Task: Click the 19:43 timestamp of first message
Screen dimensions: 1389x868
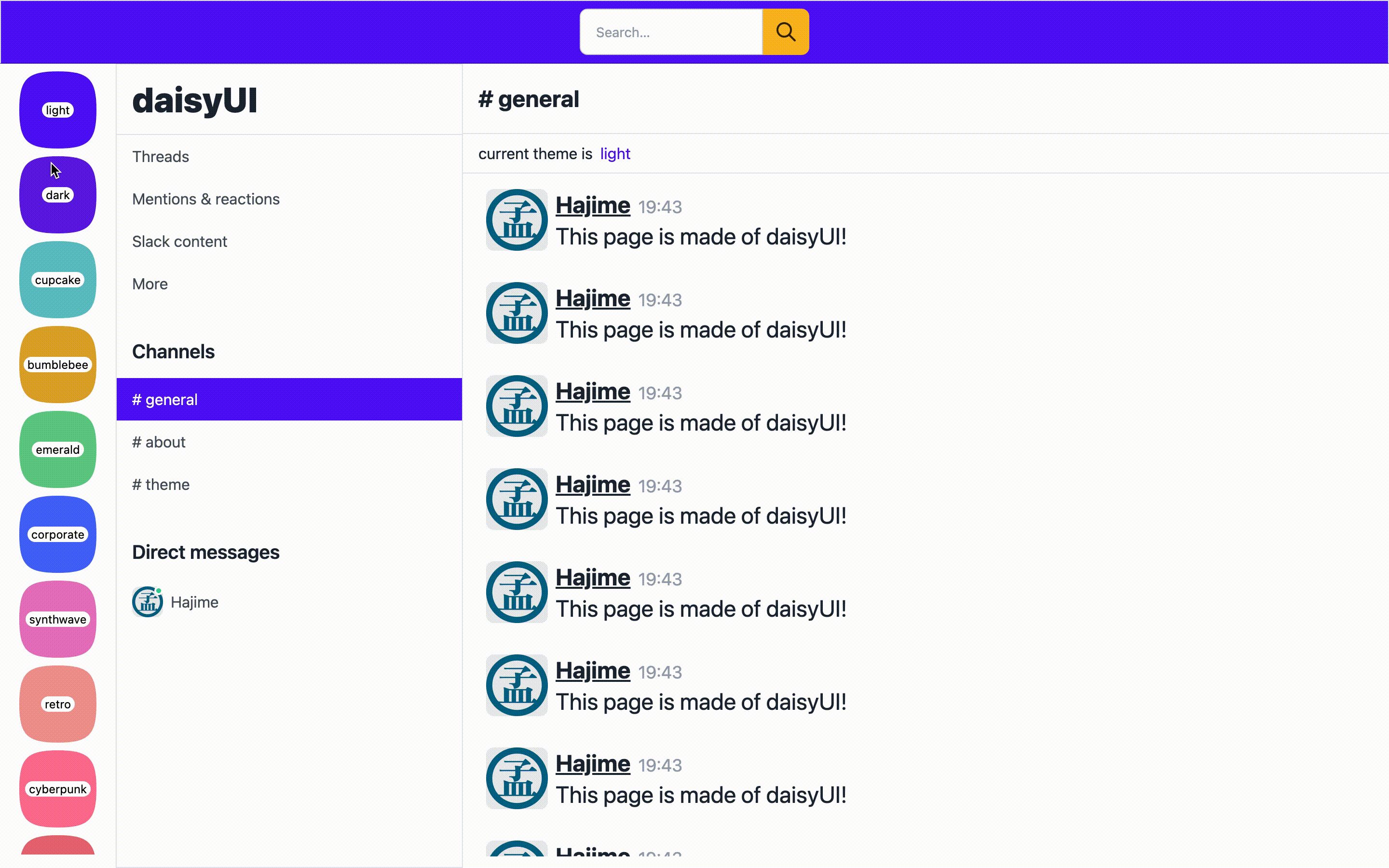Action: (x=660, y=207)
